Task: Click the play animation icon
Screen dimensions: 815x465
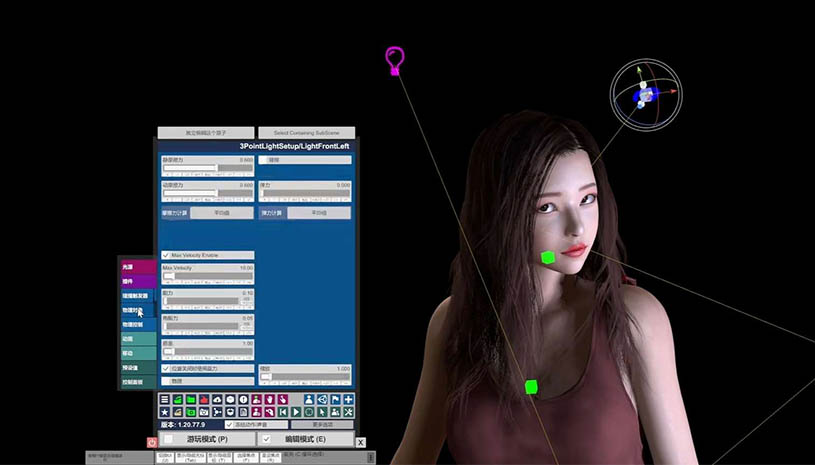Action: 296,412
